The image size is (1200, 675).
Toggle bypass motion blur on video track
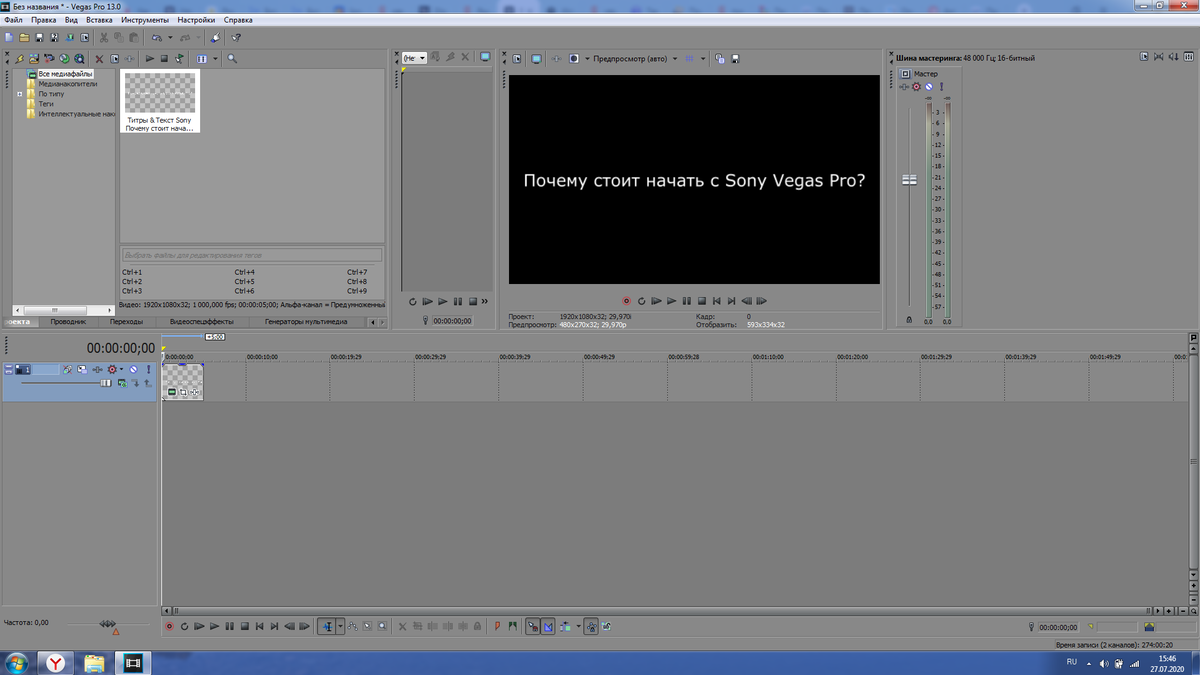coord(67,369)
